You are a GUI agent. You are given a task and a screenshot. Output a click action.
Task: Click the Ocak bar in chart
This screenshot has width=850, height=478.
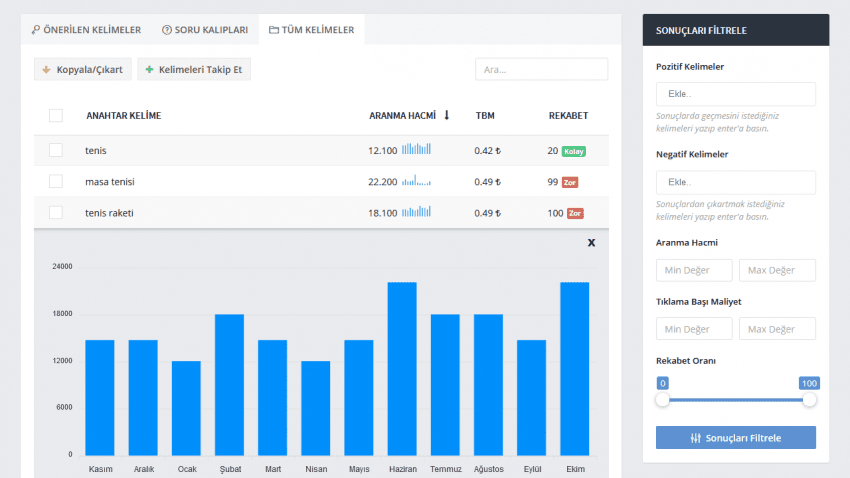pyautogui.click(x=186, y=408)
